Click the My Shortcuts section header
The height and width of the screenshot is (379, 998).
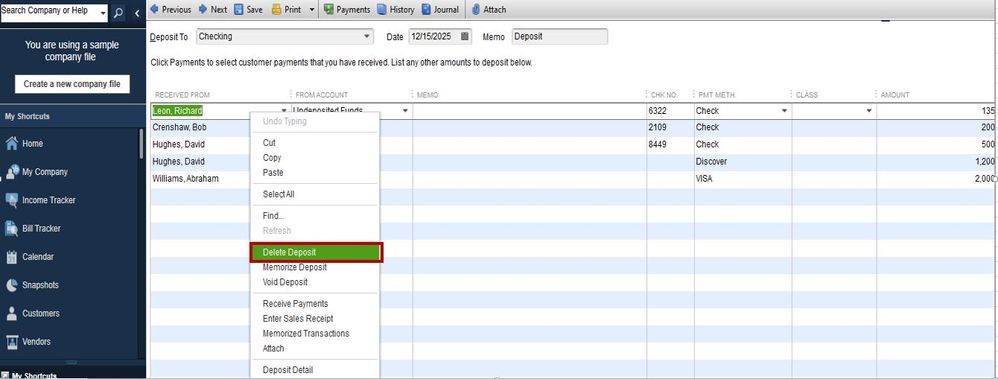tap(27, 117)
